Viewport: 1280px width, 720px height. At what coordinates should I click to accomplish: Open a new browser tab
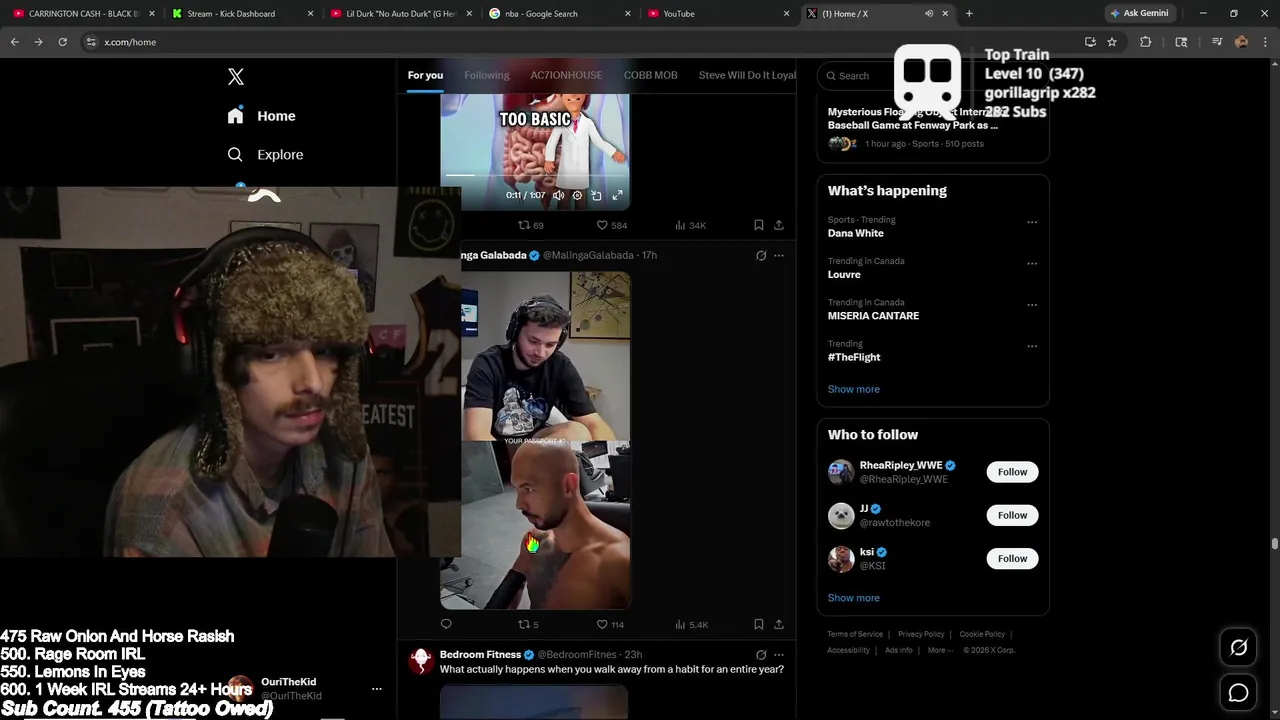pyautogui.click(x=969, y=14)
